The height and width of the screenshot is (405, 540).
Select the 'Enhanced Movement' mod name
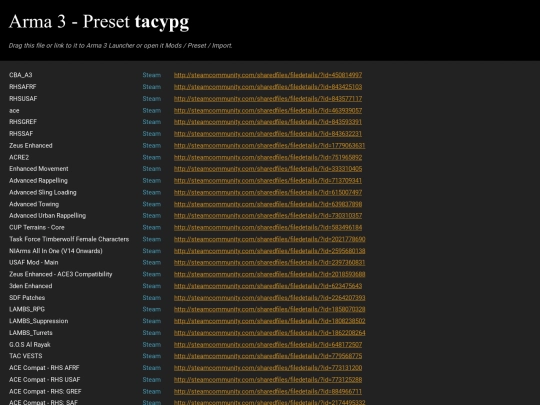tap(39, 169)
